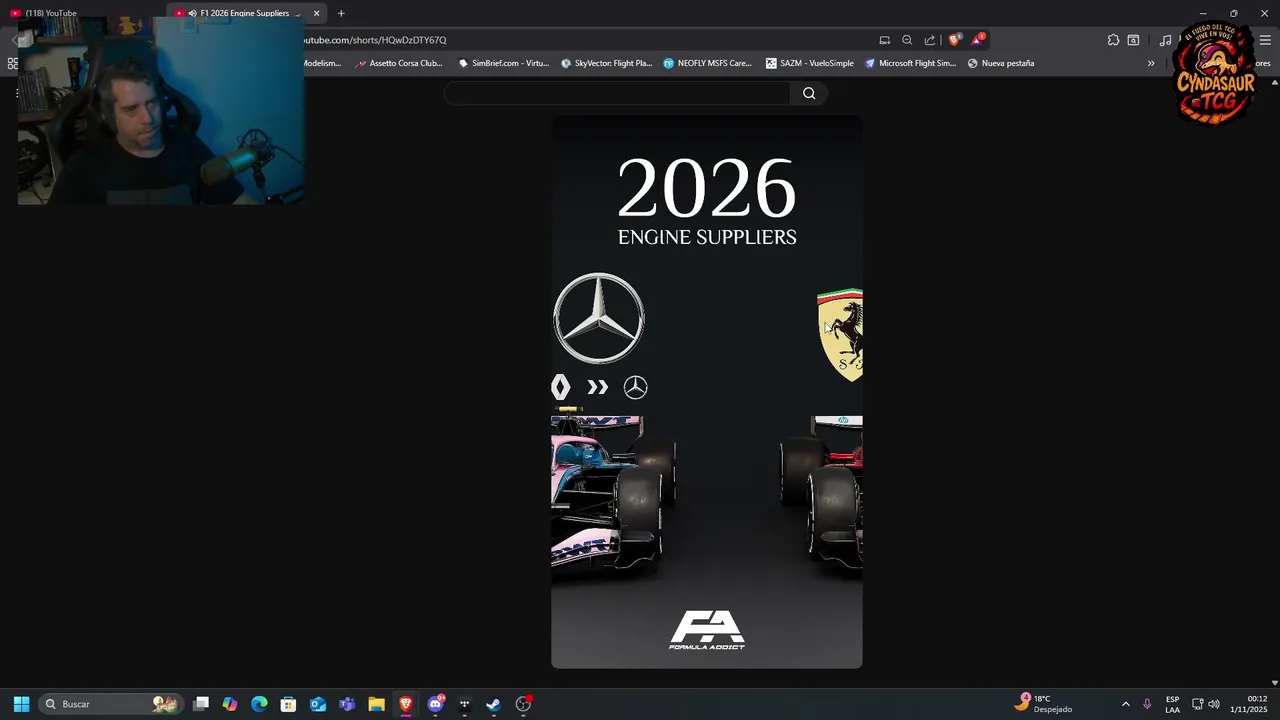1280x720 pixels.
Task: Open Outlook from the taskbar
Action: [x=318, y=704]
